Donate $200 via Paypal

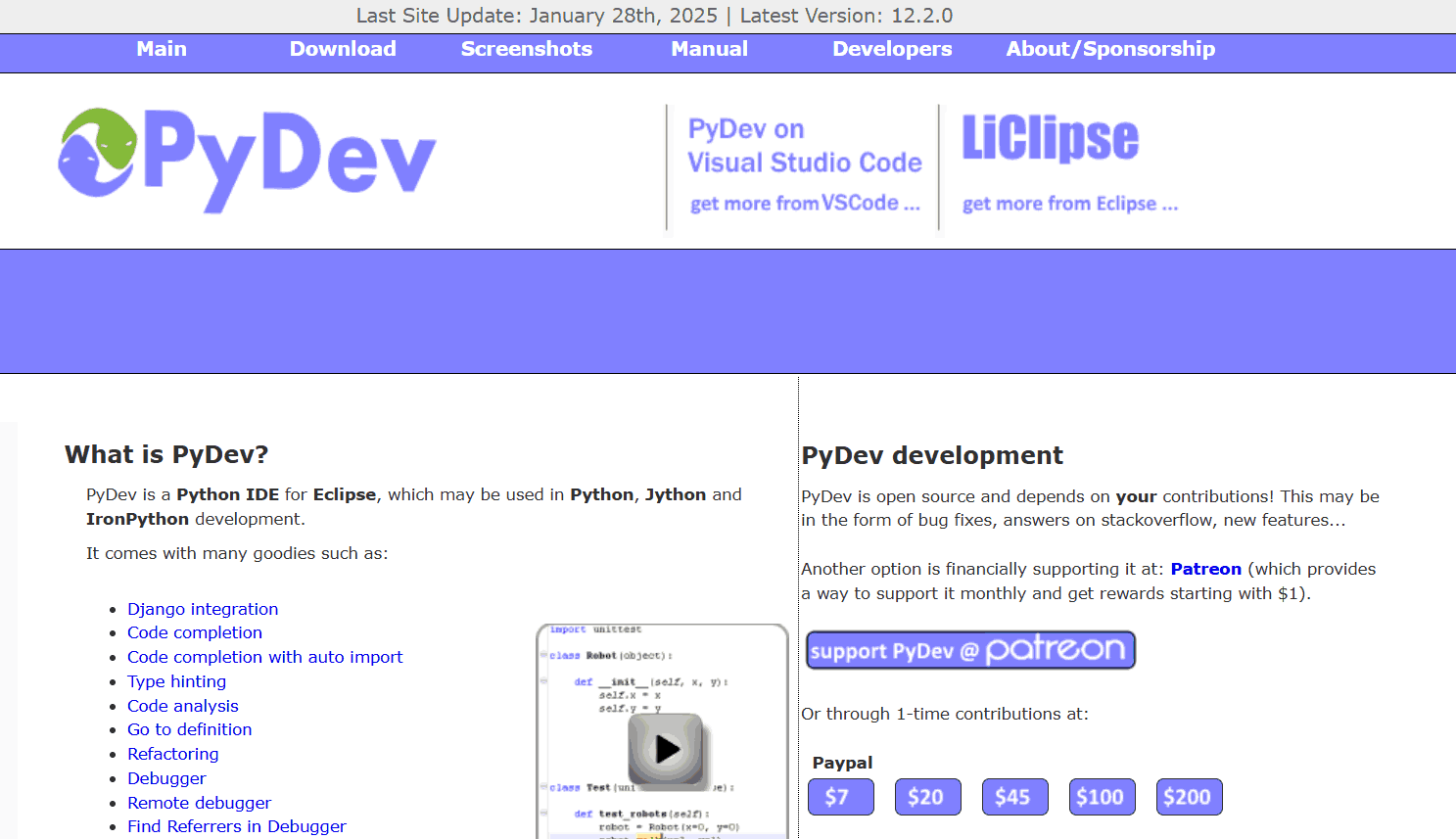click(1189, 797)
